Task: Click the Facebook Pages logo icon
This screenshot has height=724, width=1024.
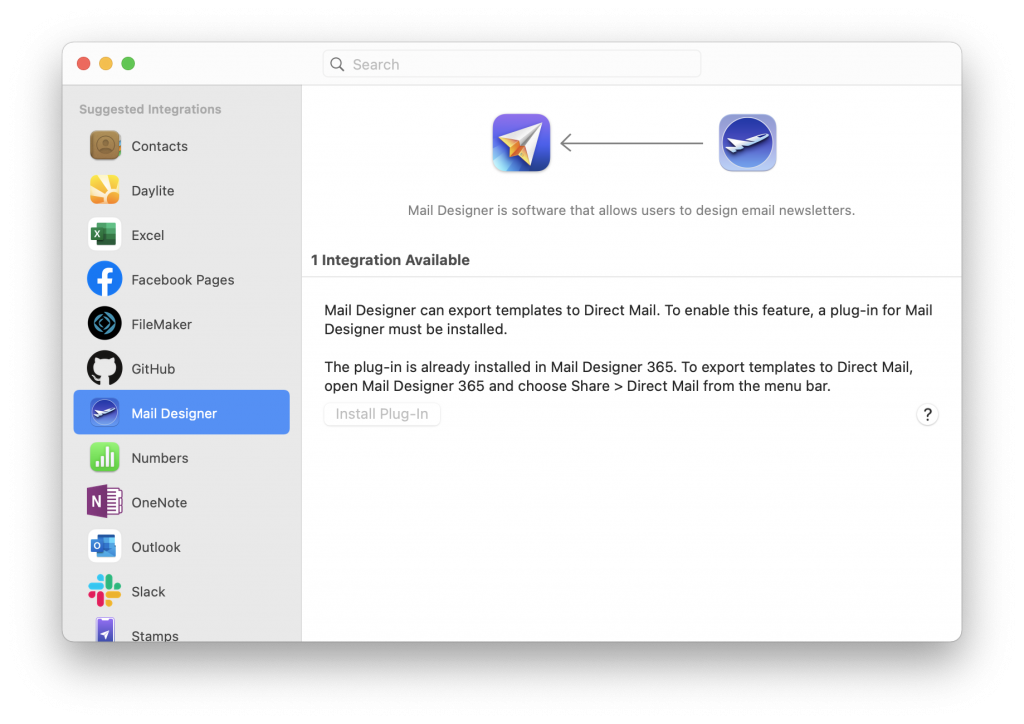Action: tap(104, 279)
